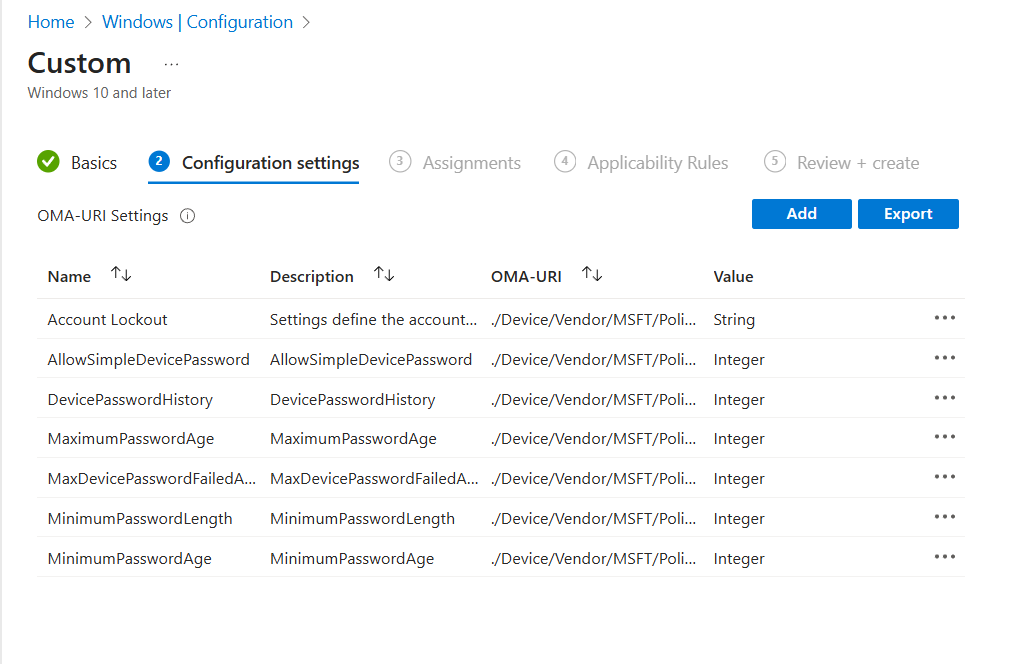Open ellipsis menu for MinimumPasswordLength row
The width and height of the screenshot is (1011, 664).
[944, 517]
